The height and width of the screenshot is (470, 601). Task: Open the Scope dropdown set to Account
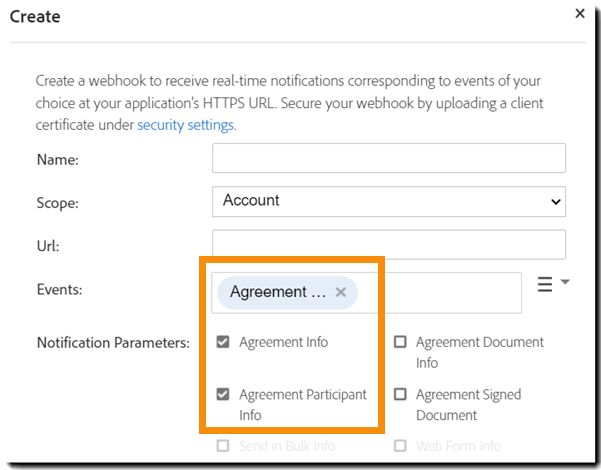tap(389, 201)
